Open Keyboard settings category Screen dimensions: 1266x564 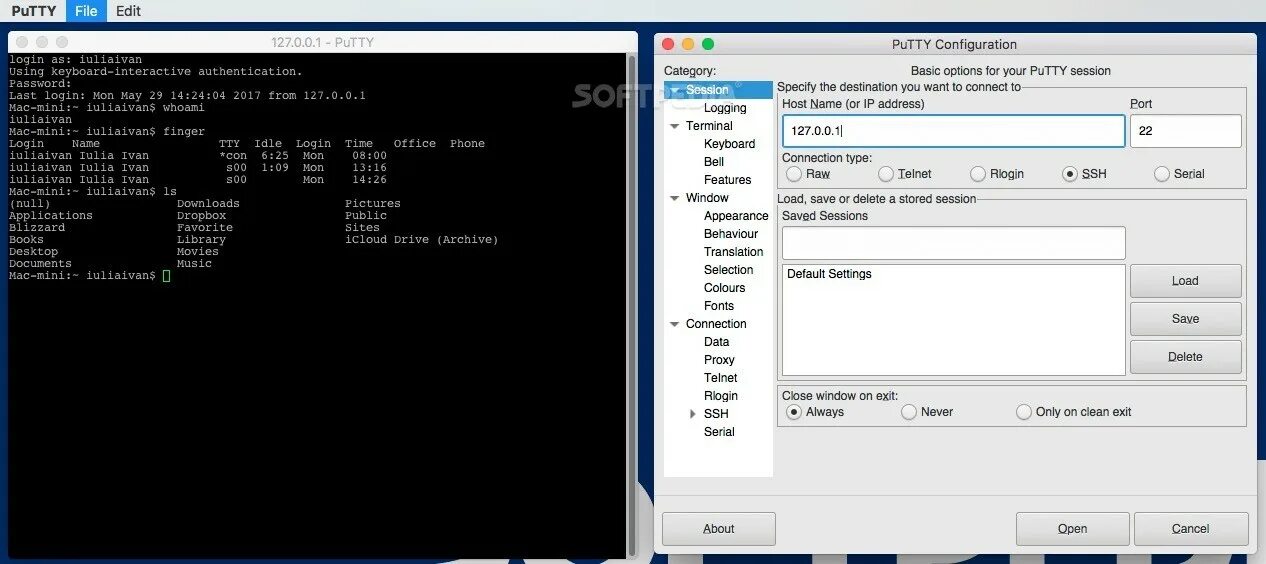pyautogui.click(x=729, y=144)
